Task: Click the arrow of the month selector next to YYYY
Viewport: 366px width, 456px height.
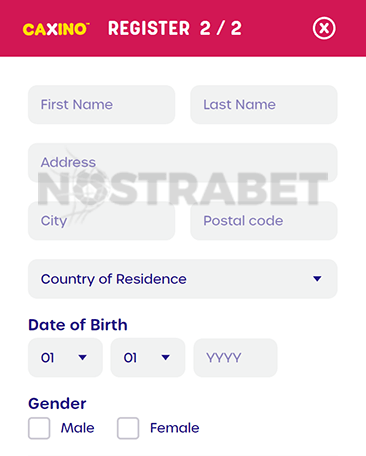Action: pyautogui.click(x=165, y=358)
